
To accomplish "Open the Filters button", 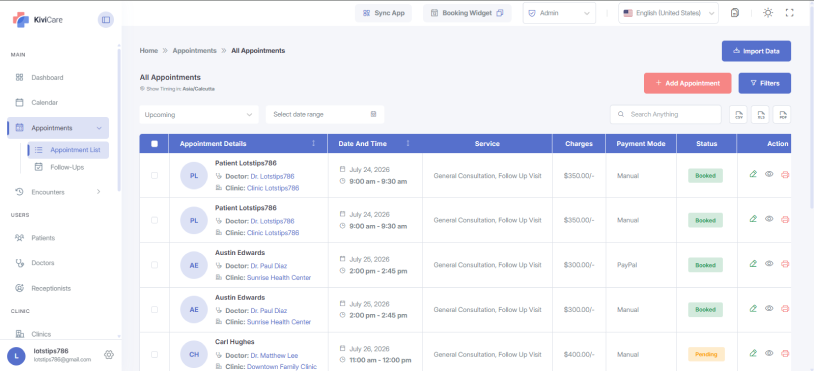I will (x=765, y=83).
